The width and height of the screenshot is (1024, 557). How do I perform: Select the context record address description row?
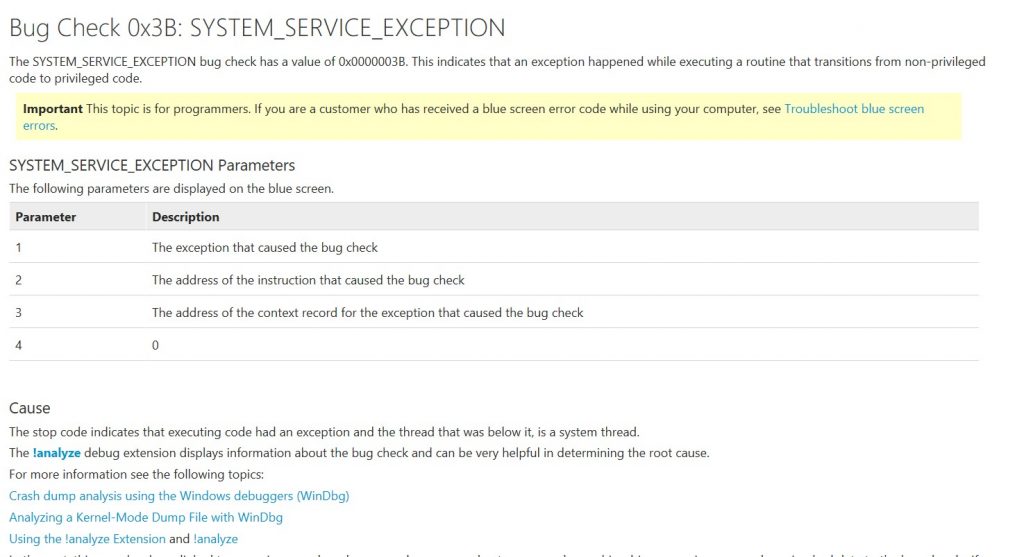click(x=367, y=312)
